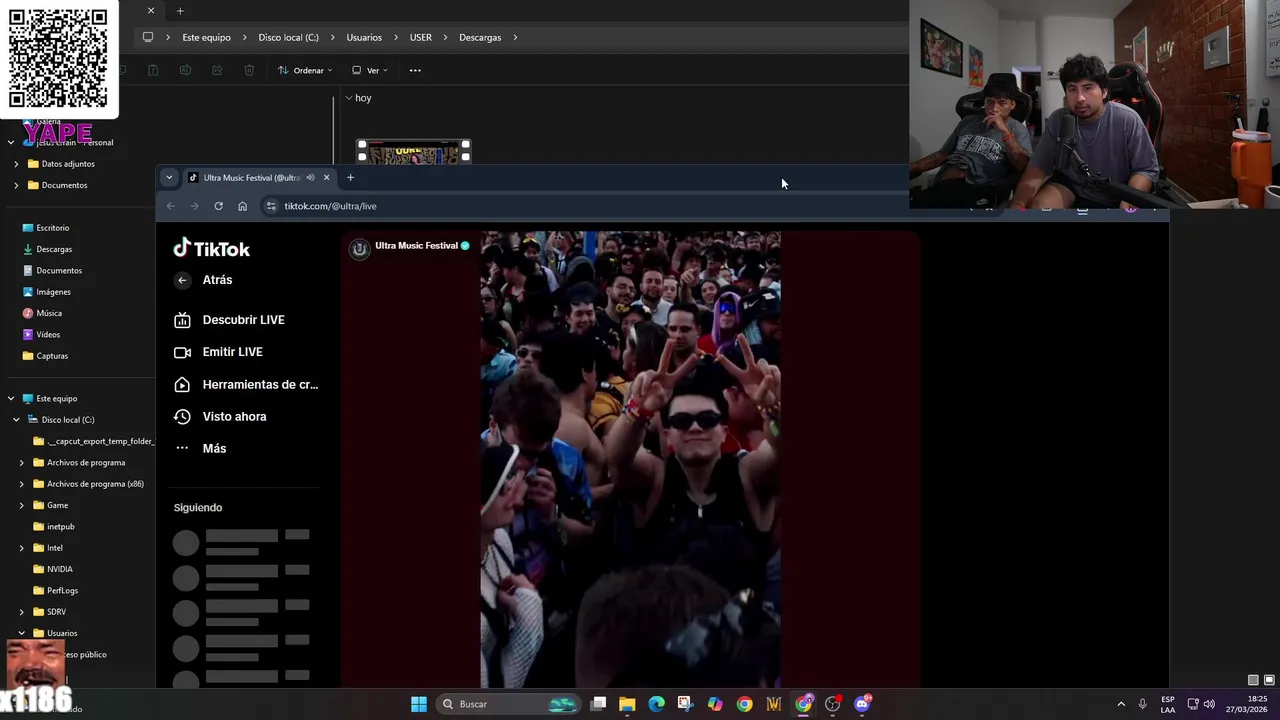Screen dimensions: 1280x720
Task: Expand Archivos de programa folder
Action: pos(22,463)
